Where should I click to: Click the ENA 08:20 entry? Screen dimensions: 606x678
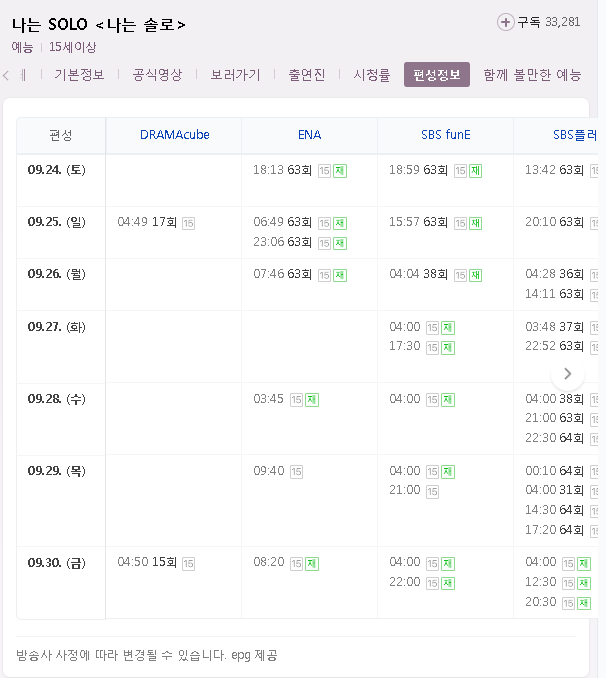point(269,562)
